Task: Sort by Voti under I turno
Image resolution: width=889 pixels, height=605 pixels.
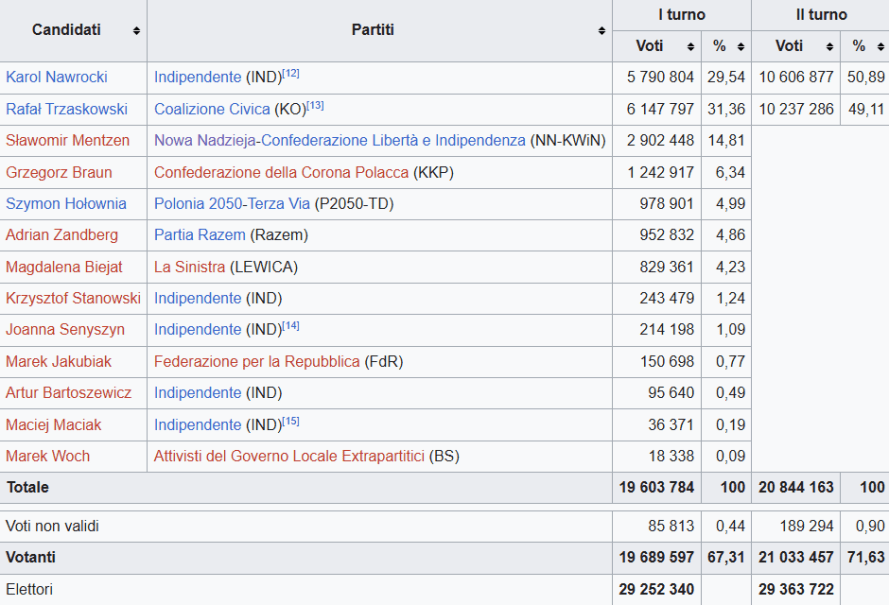Action: coord(690,47)
